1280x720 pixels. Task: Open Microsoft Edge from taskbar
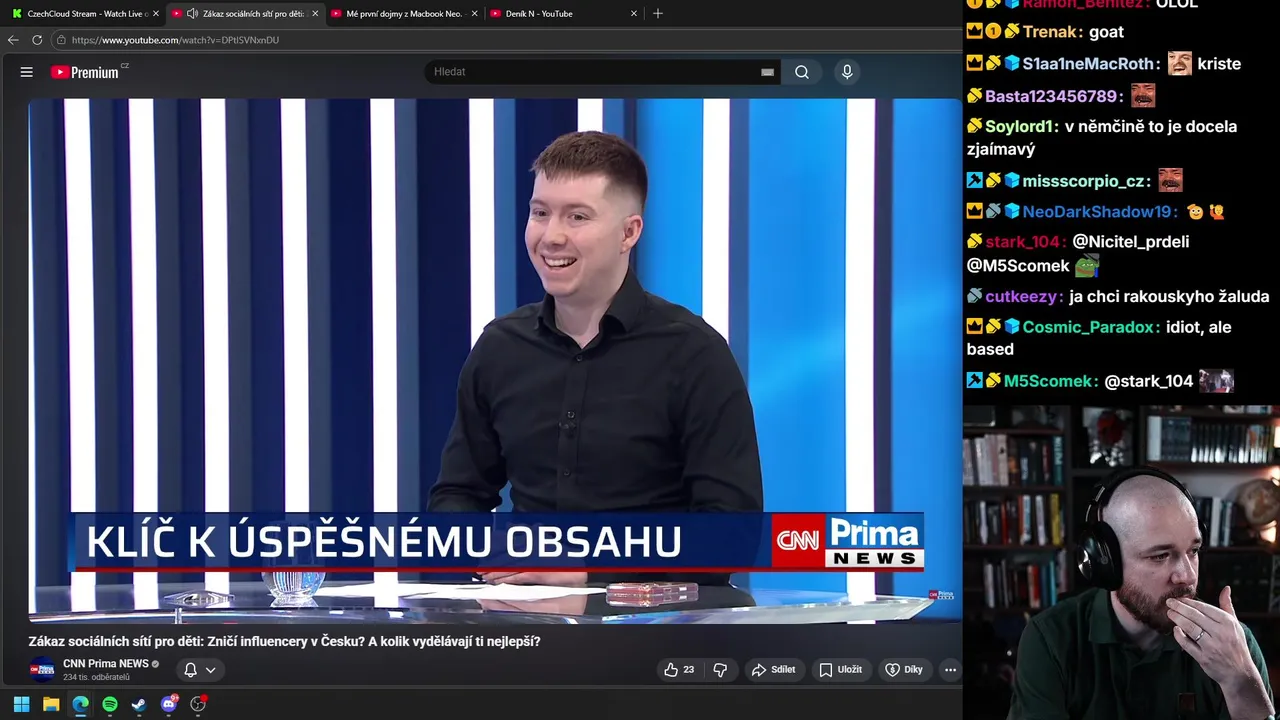click(x=80, y=704)
